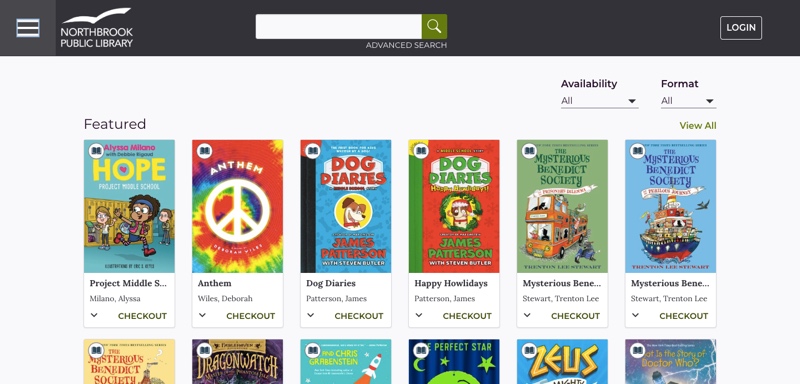
Task: Open the Prisoner's Dilemma green book cover
Action: [562, 206]
